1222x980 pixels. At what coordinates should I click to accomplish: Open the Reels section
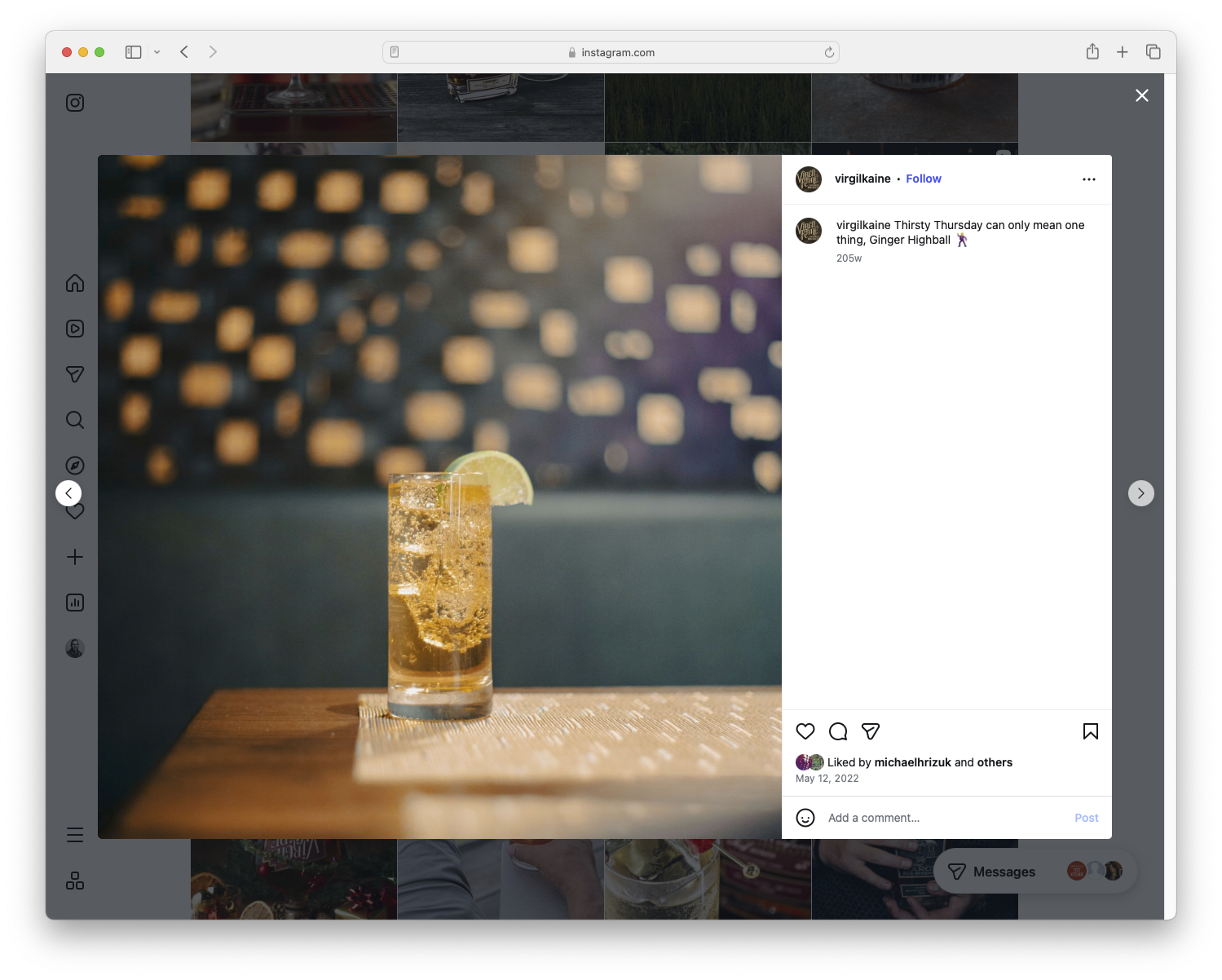click(74, 329)
